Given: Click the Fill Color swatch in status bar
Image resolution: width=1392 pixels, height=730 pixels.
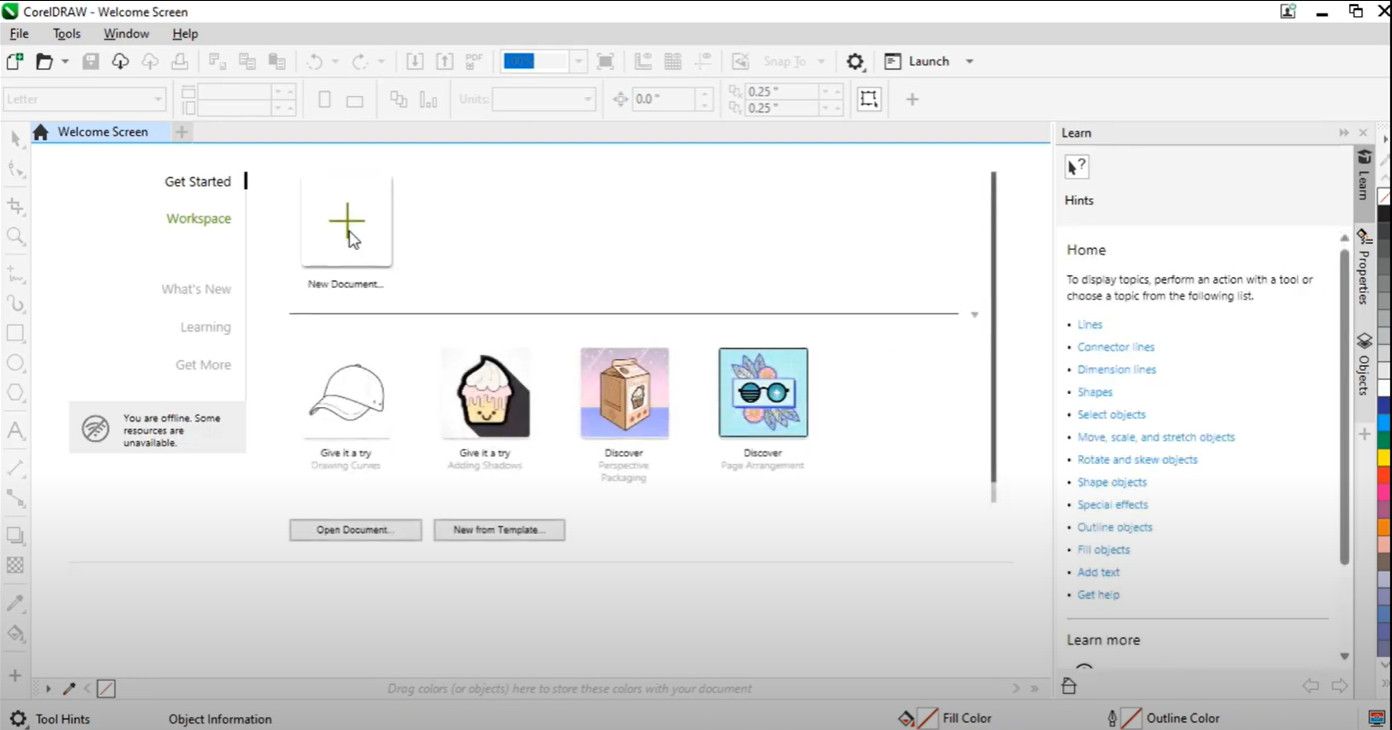Looking at the screenshot, I should [x=928, y=718].
